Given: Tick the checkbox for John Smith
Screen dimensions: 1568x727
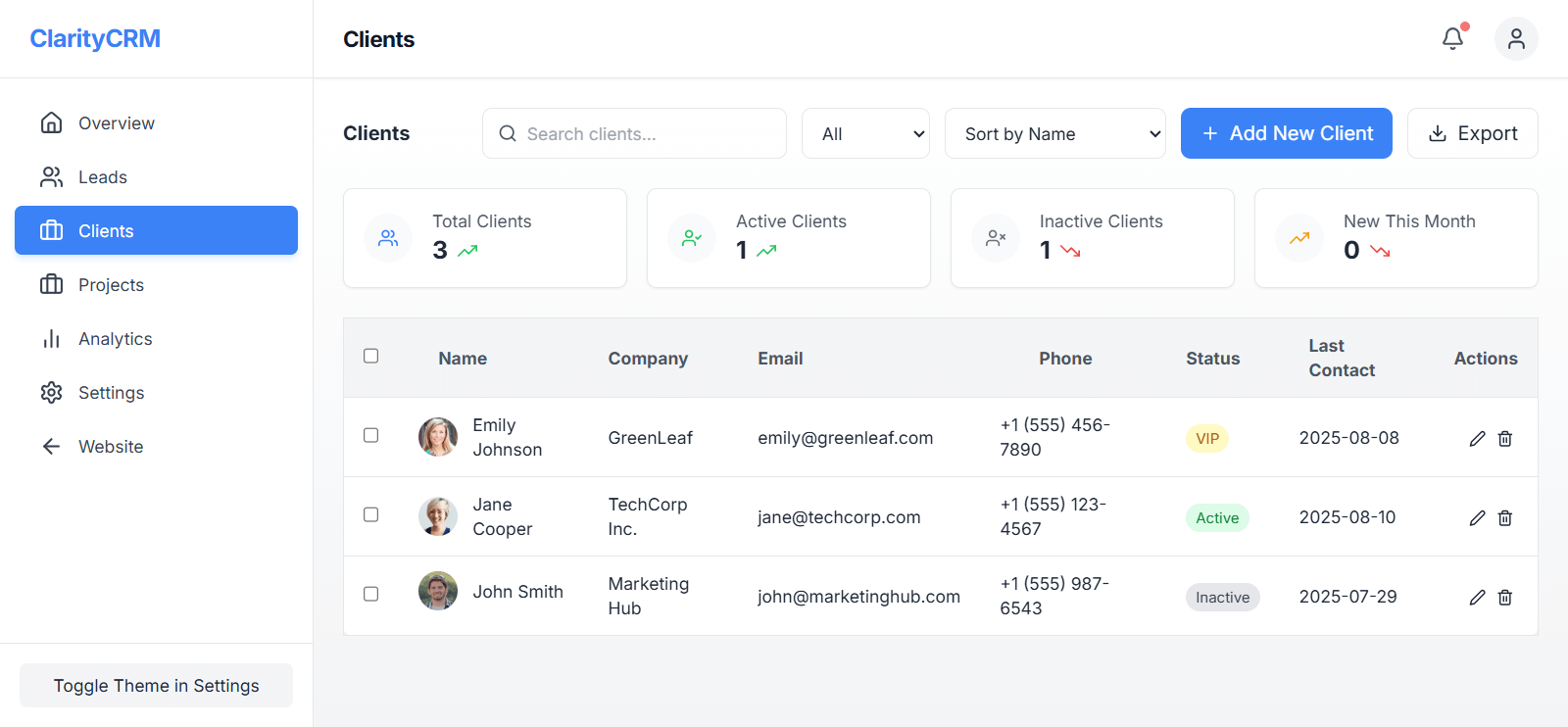Looking at the screenshot, I should [x=370, y=594].
